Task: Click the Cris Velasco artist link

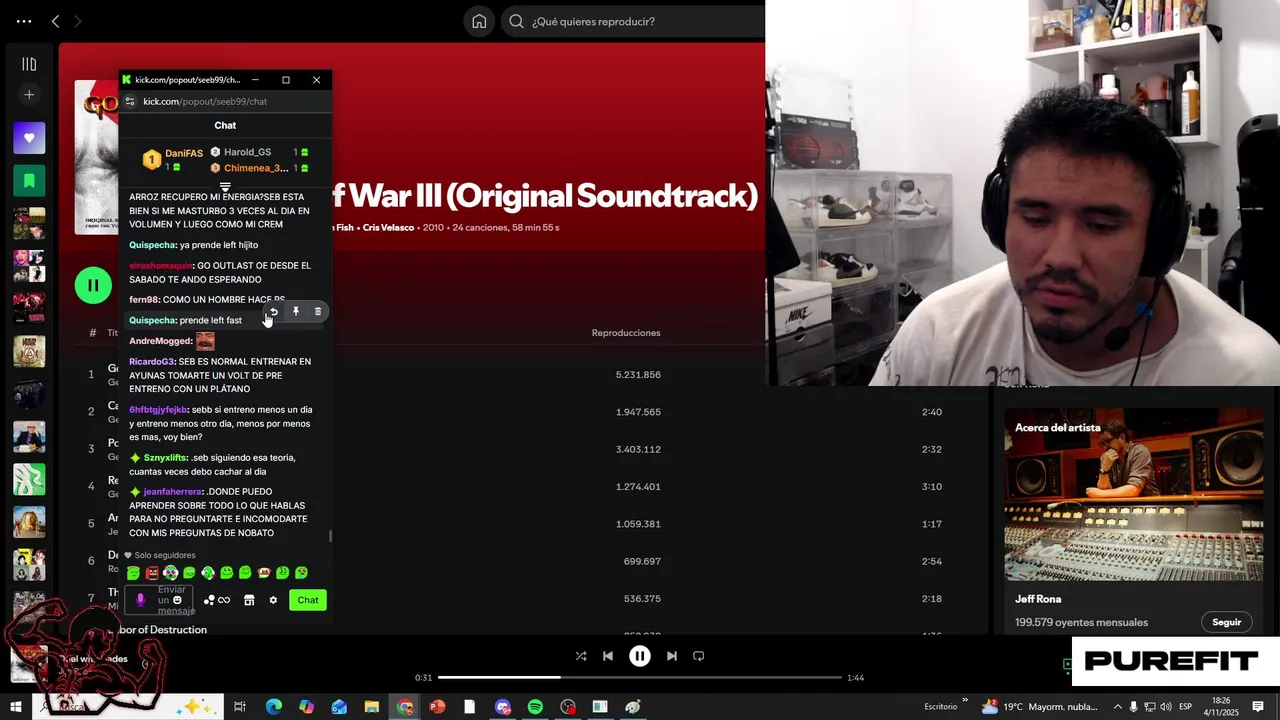Action: pyautogui.click(x=388, y=227)
